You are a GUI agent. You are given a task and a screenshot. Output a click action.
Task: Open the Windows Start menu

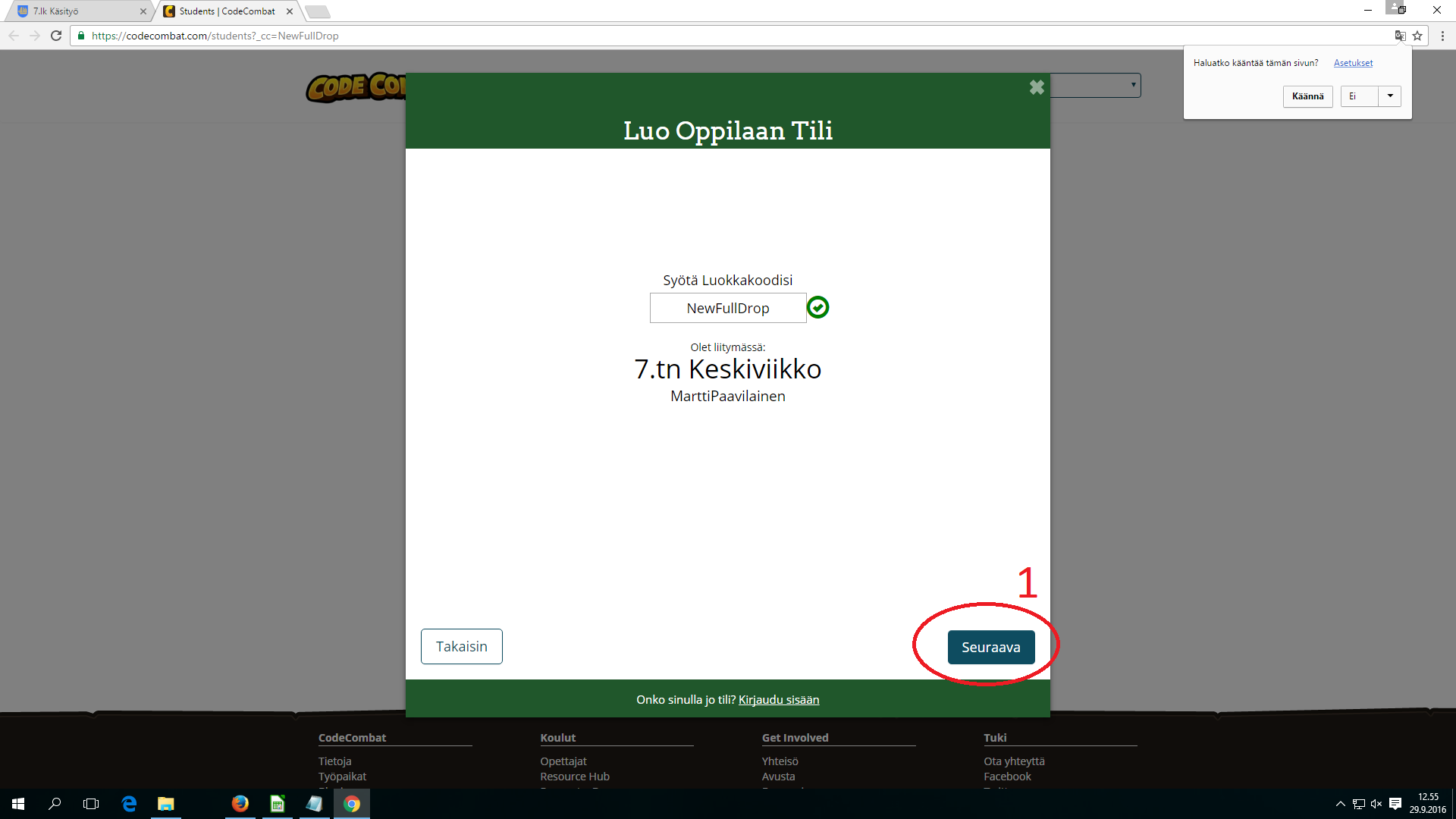click(18, 804)
